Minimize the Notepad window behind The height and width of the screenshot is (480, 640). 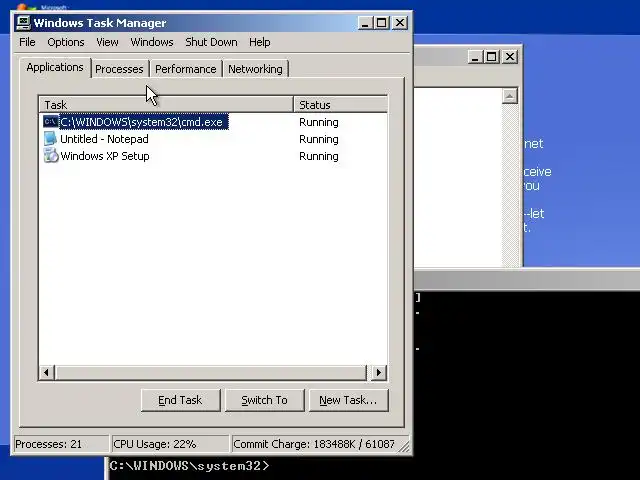coord(475,57)
